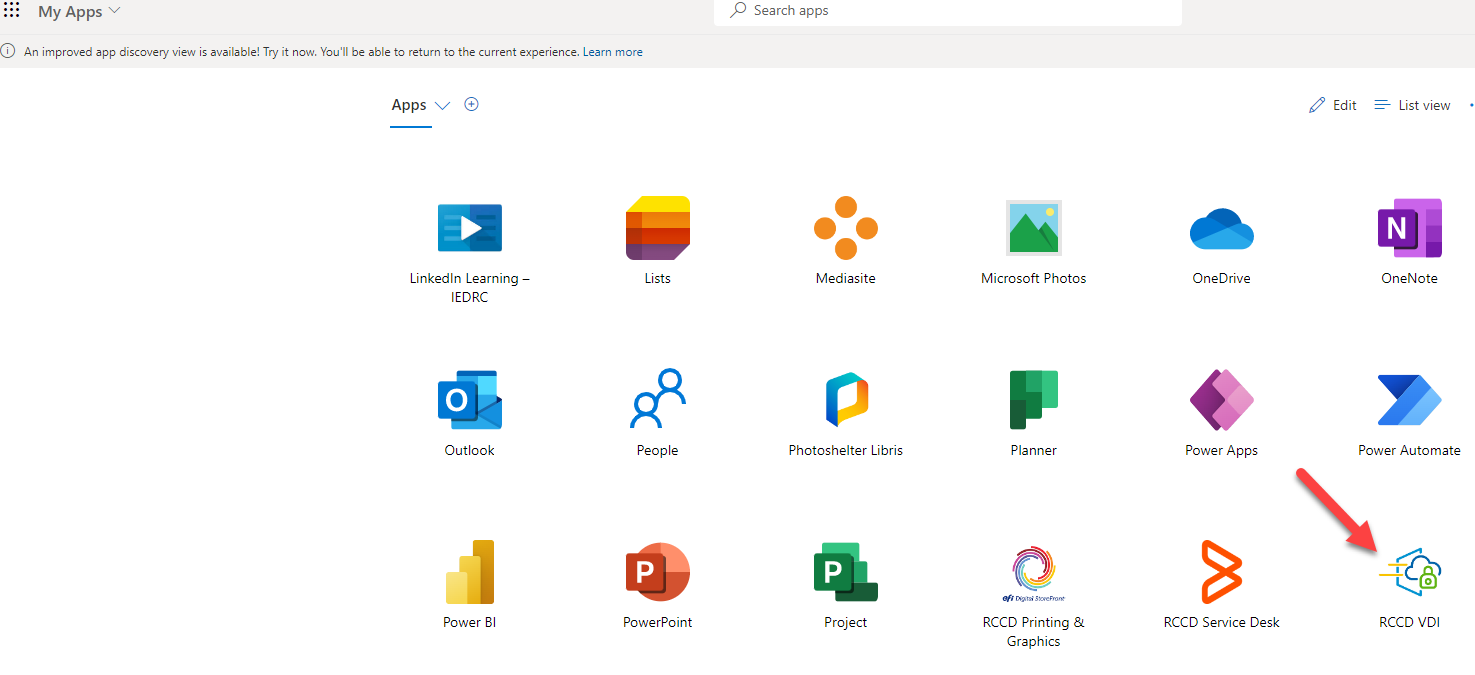
Task: Expand the My Apps dropdown chevron
Action: tap(114, 11)
